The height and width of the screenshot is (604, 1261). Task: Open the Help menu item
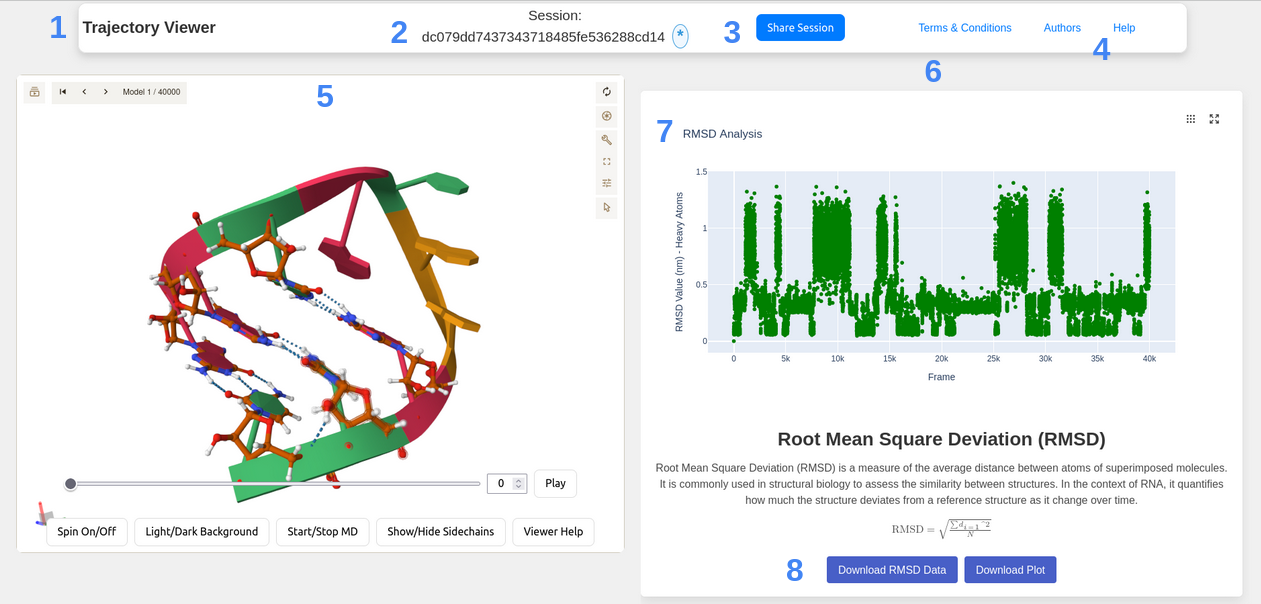[x=1124, y=28]
